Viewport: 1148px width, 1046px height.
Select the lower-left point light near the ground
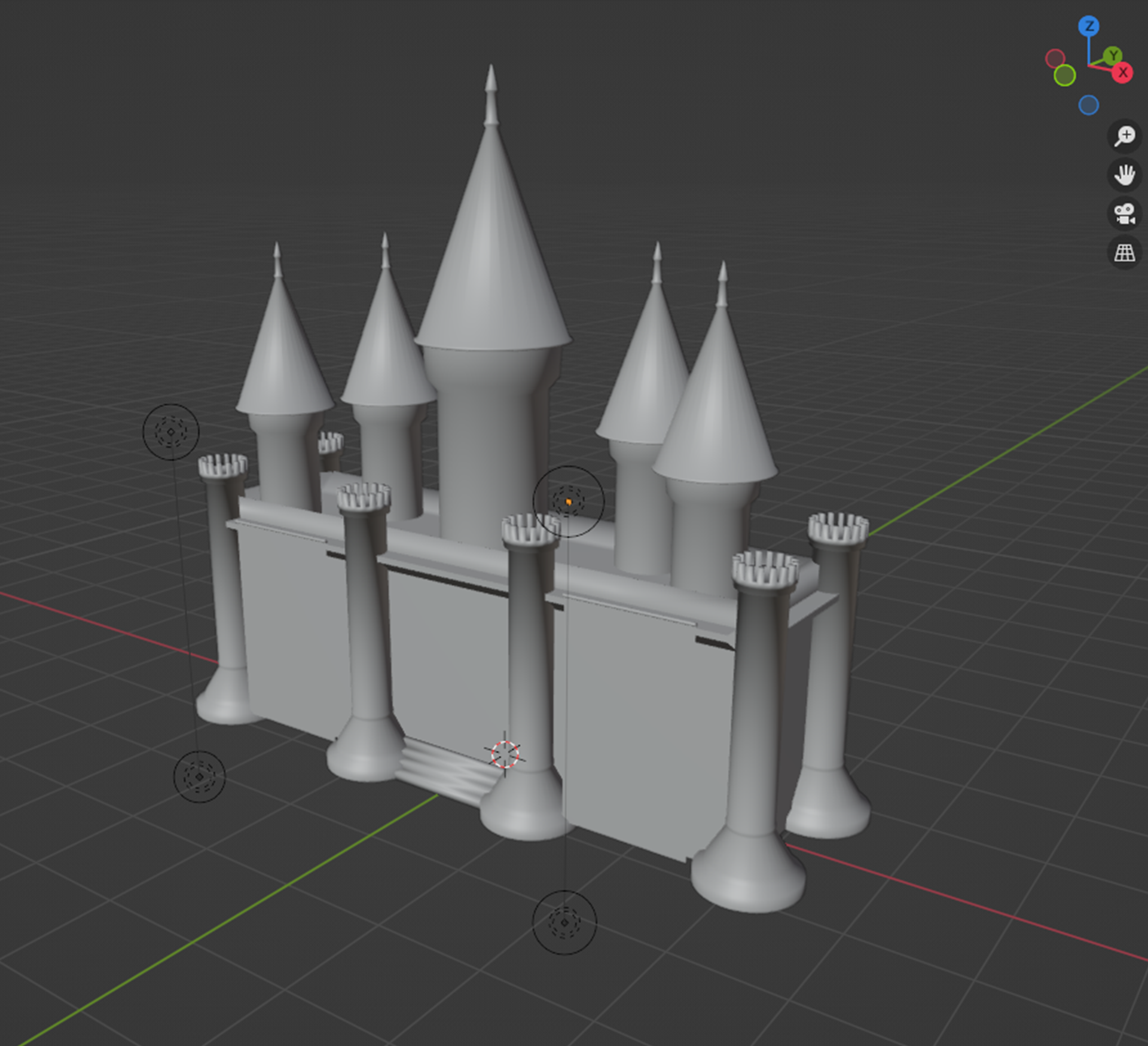click(199, 776)
